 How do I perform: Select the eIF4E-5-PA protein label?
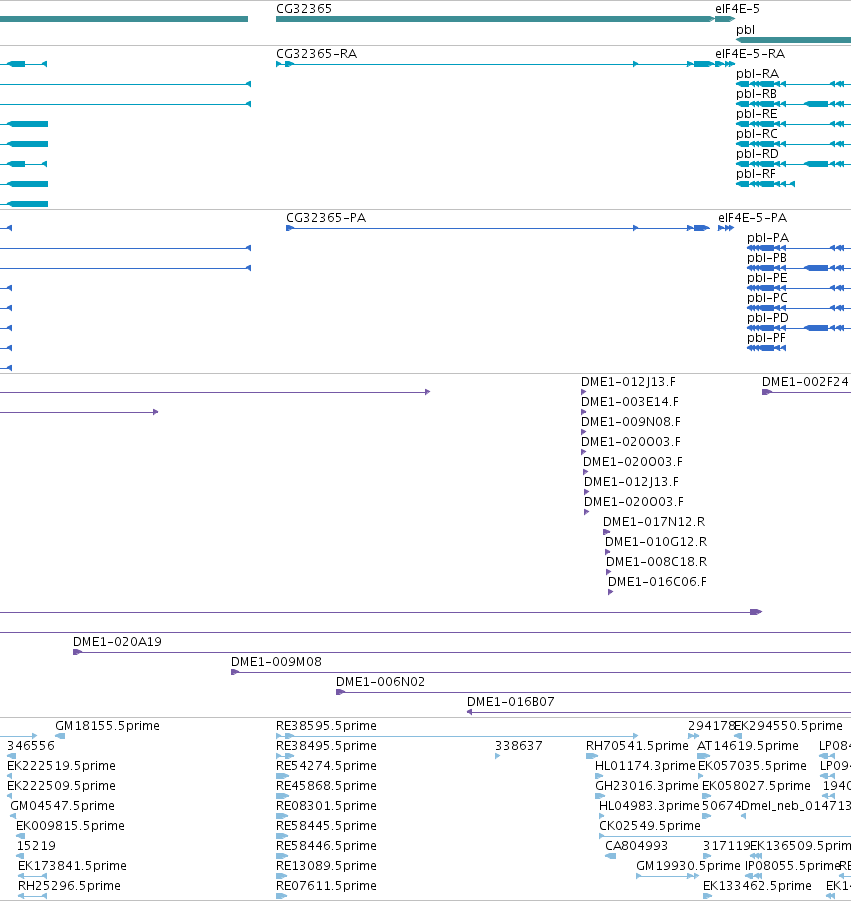coord(753,218)
